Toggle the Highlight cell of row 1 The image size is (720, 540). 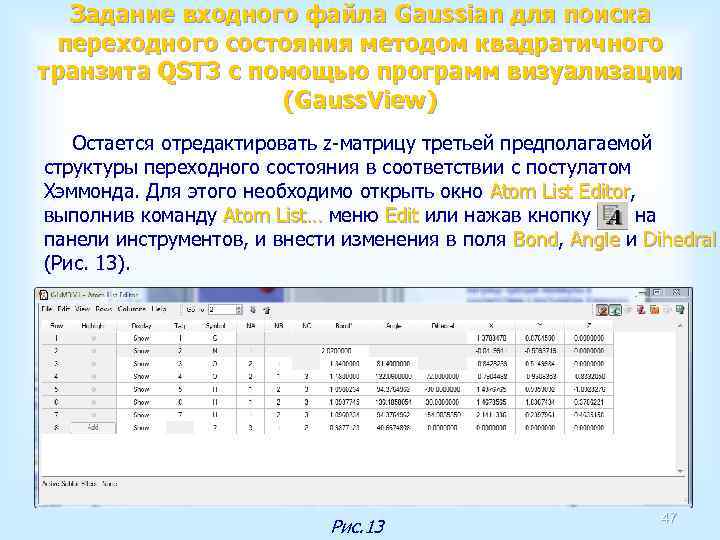(x=93, y=338)
